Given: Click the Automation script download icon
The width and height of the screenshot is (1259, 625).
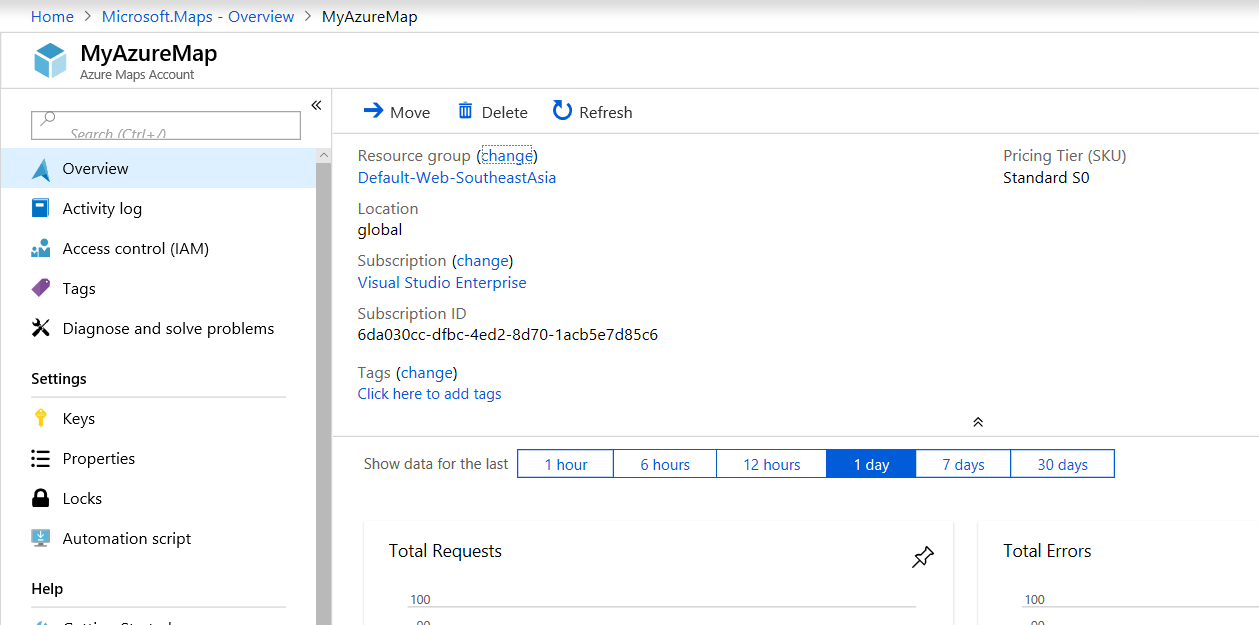Looking at the screenshot, I should pyautogui.click(x=41, y=538).
